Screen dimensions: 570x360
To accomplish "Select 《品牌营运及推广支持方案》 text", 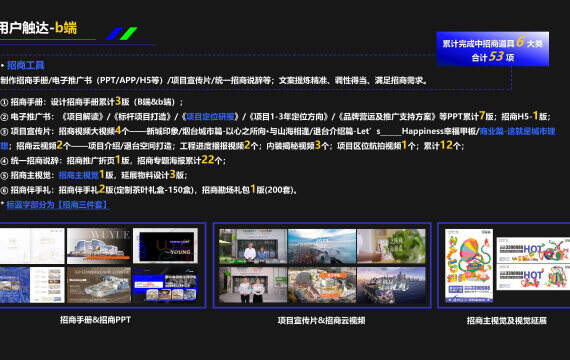I will [x=387, y=116].
